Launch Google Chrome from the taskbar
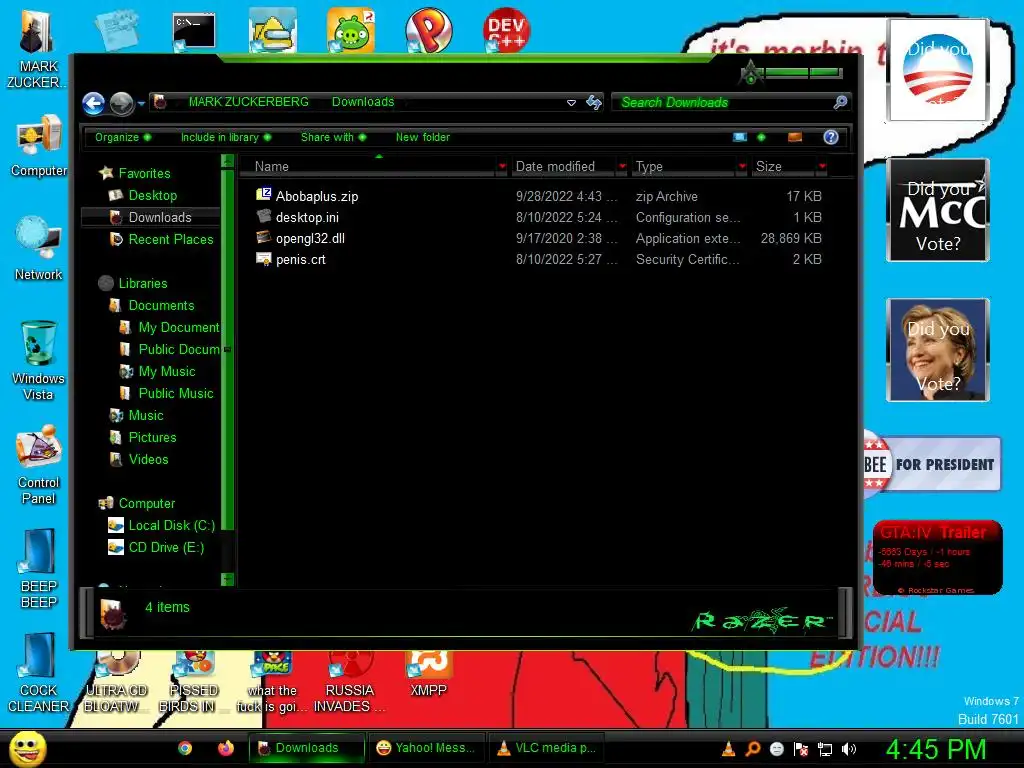 (x=185, y=748)
